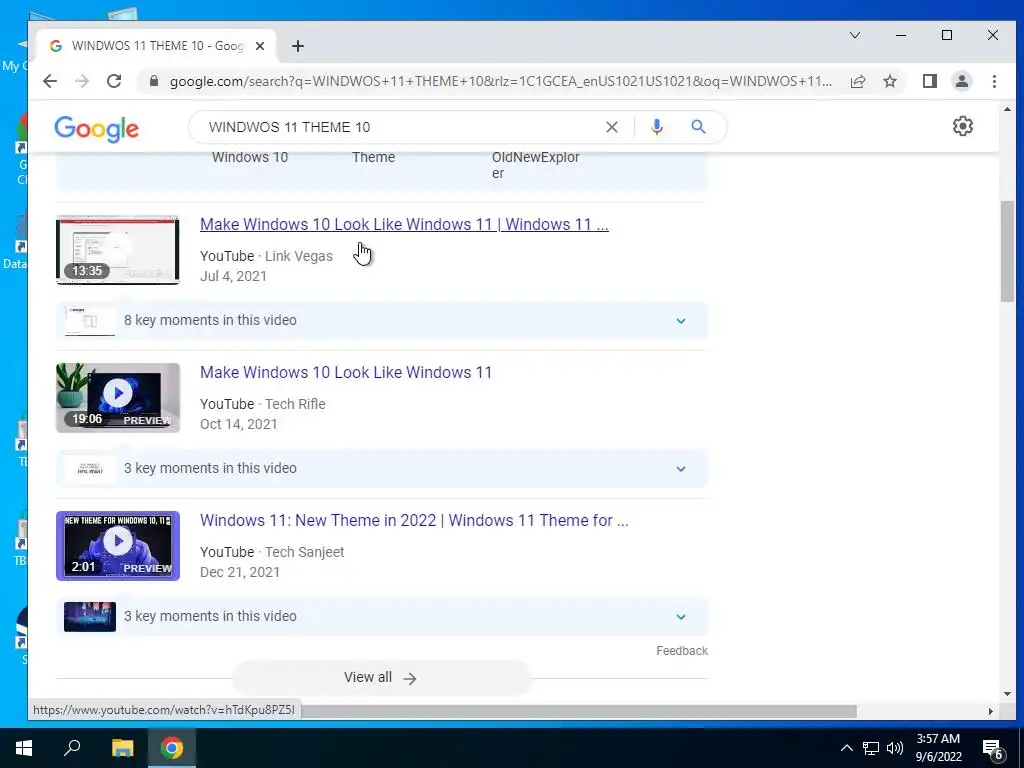
Task: Open taskbar search magnifier
Action: coord(72,748)
